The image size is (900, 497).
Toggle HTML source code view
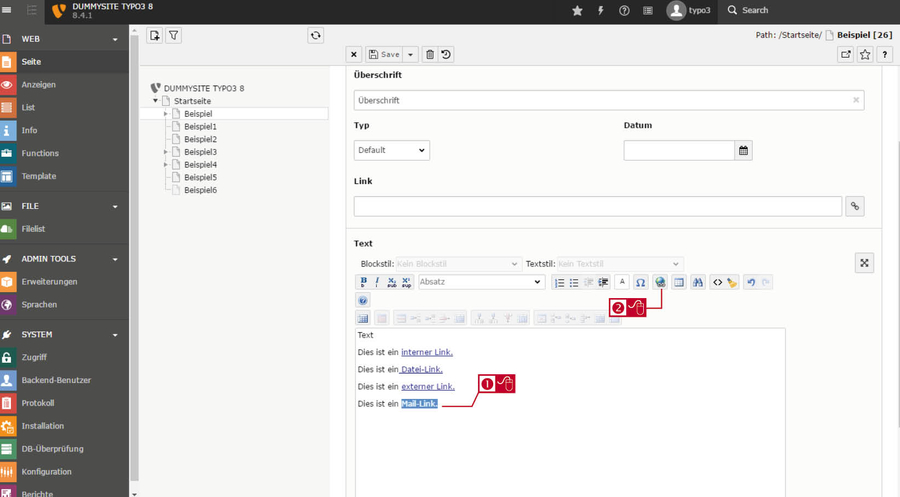[717, 282]
